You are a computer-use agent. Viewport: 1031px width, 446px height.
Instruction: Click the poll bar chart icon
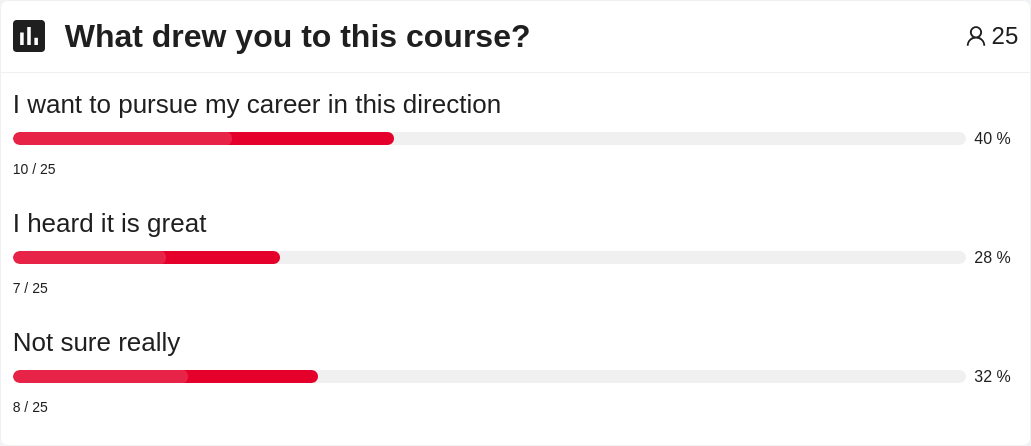(29, 36)
